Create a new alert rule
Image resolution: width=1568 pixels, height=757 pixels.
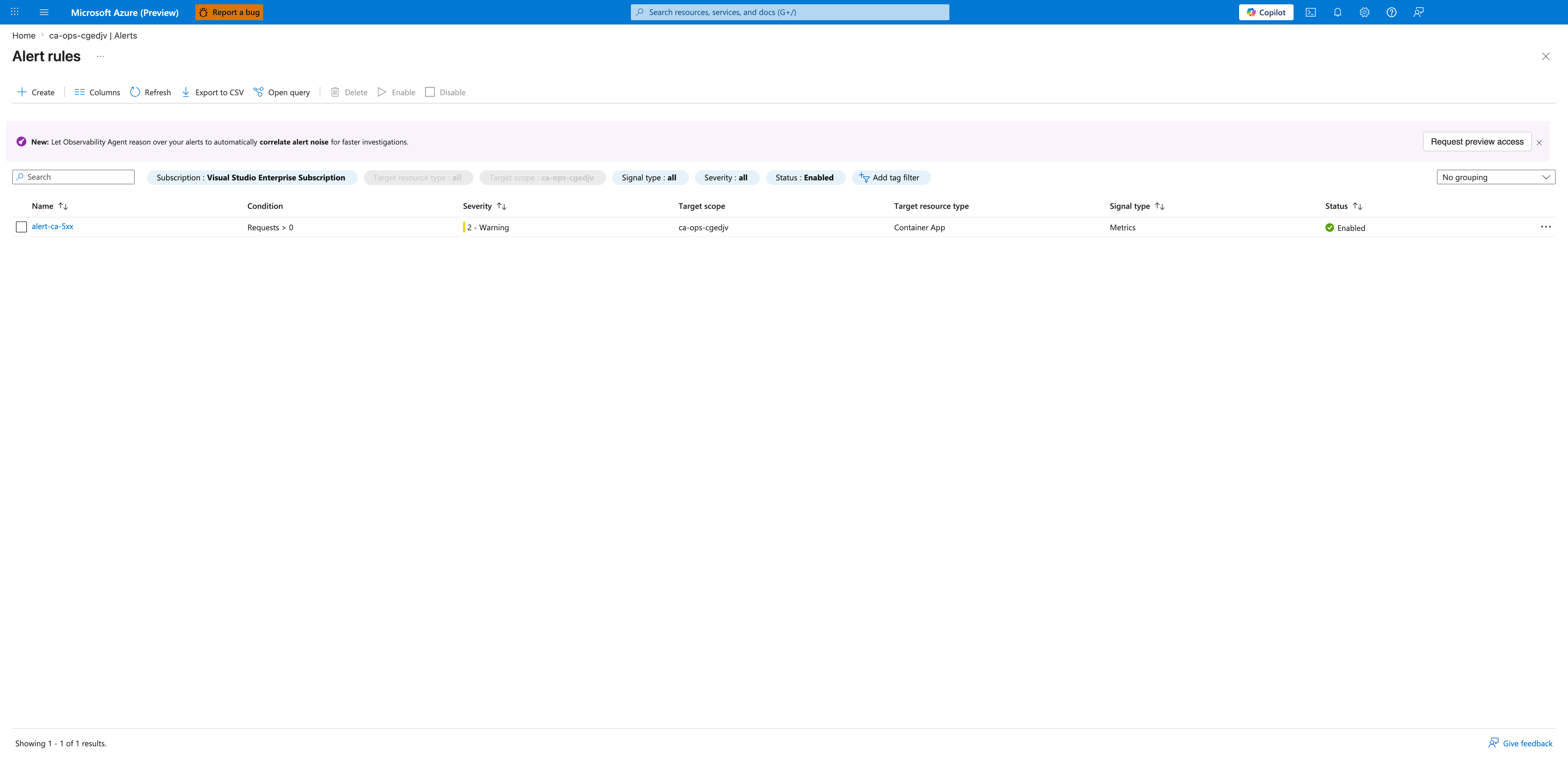(x=36, y=92)
